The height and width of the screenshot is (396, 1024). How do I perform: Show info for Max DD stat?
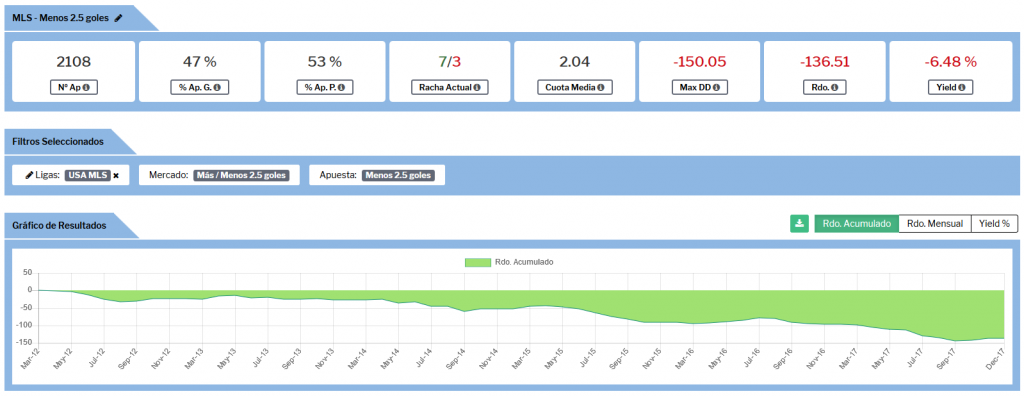coord(716,88)
